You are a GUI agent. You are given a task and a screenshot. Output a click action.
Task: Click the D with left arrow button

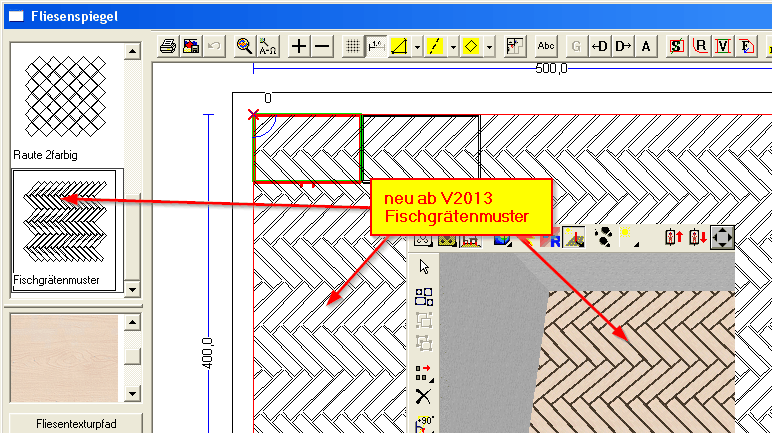click(600, 46)
